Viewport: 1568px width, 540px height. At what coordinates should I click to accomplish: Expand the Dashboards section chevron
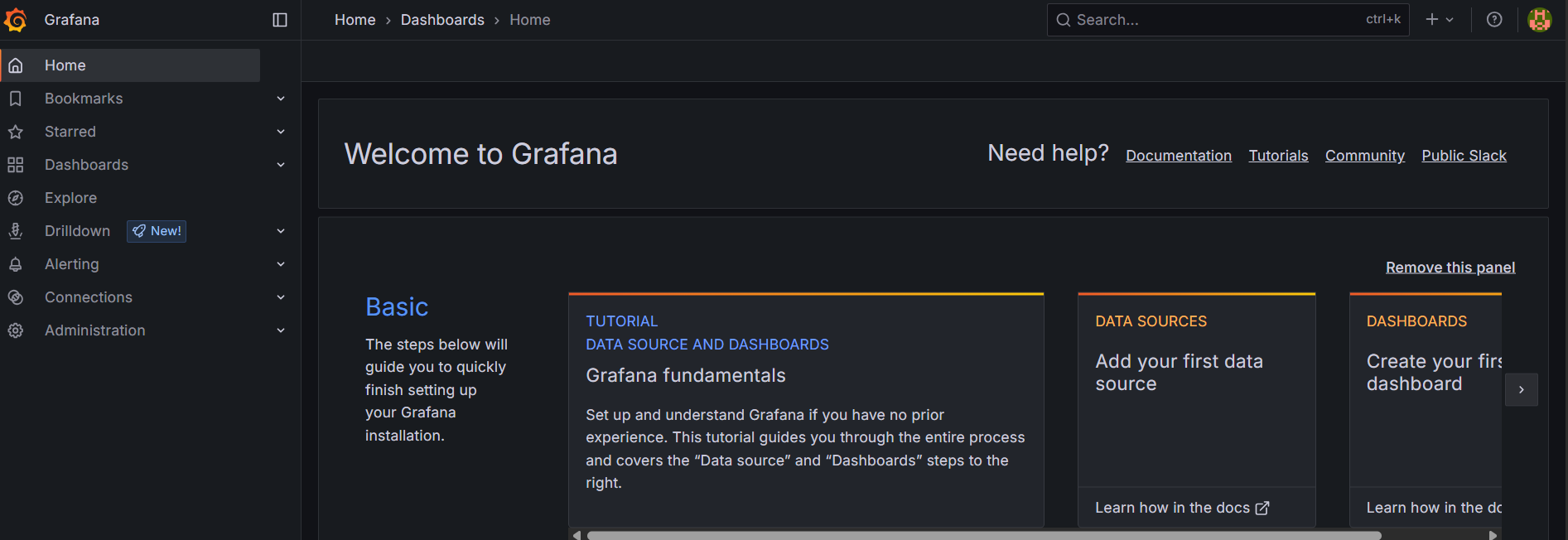coord(281,165)
